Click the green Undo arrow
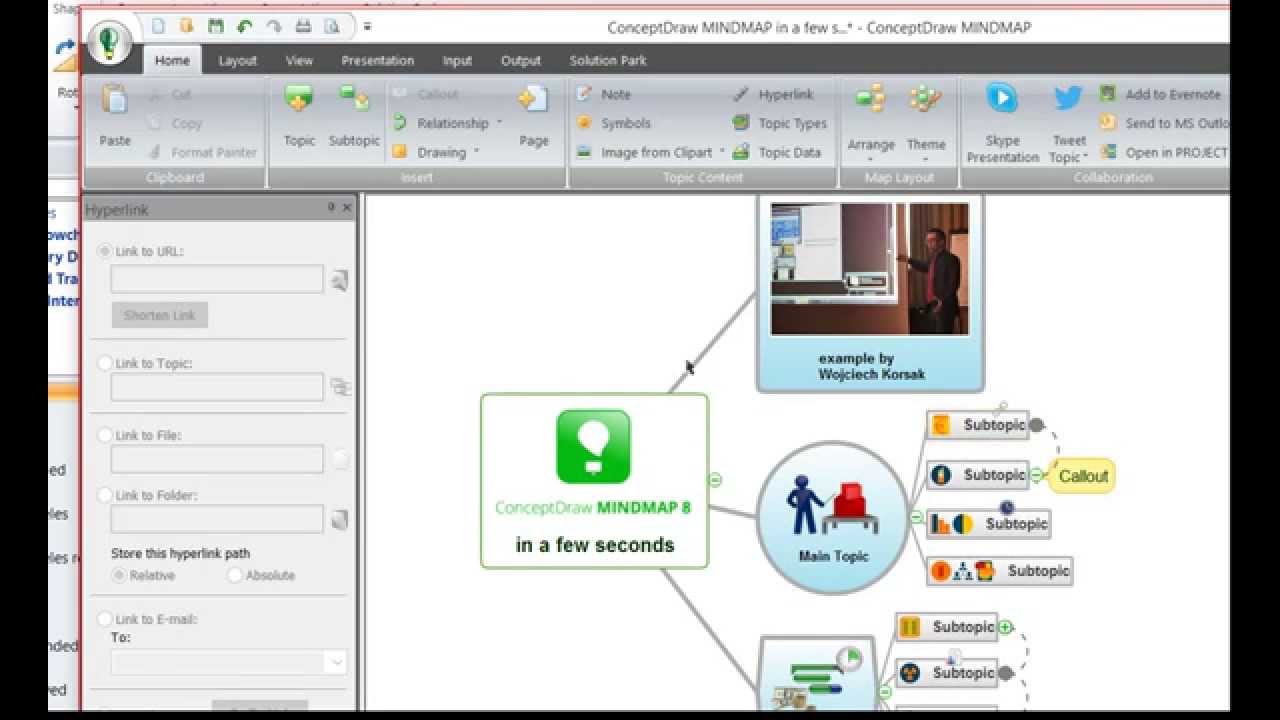The width and height of the screenshot is (1280, 720). [245, 27]
